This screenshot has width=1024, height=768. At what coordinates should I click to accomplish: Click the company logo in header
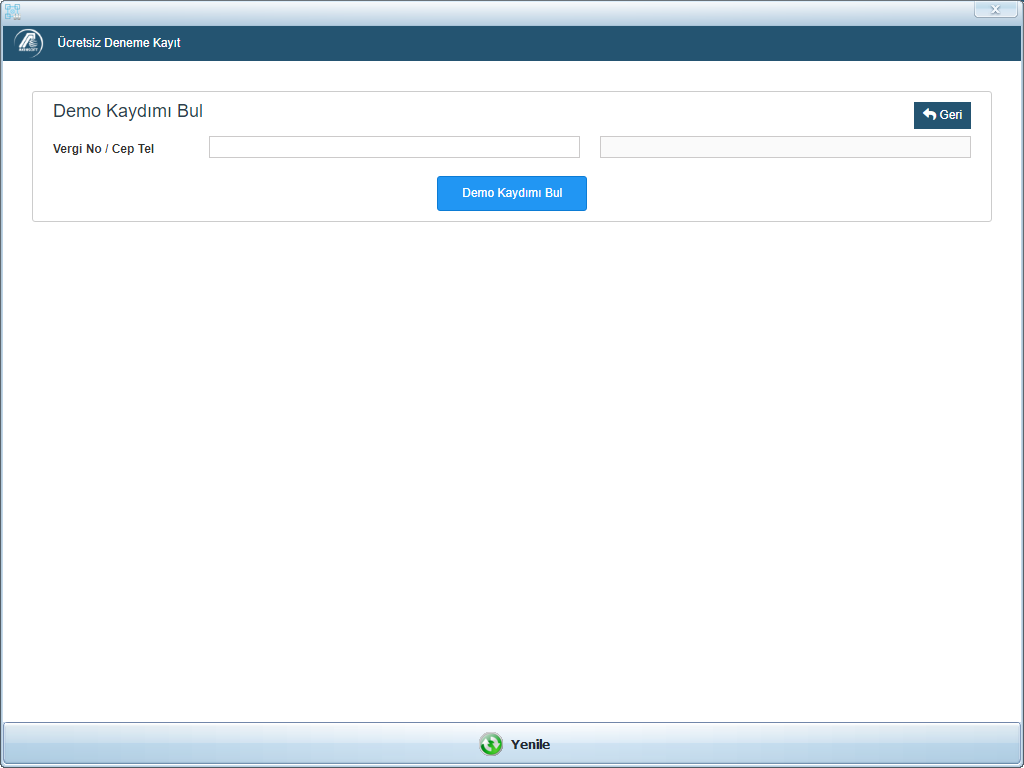(x=29, y=43)
